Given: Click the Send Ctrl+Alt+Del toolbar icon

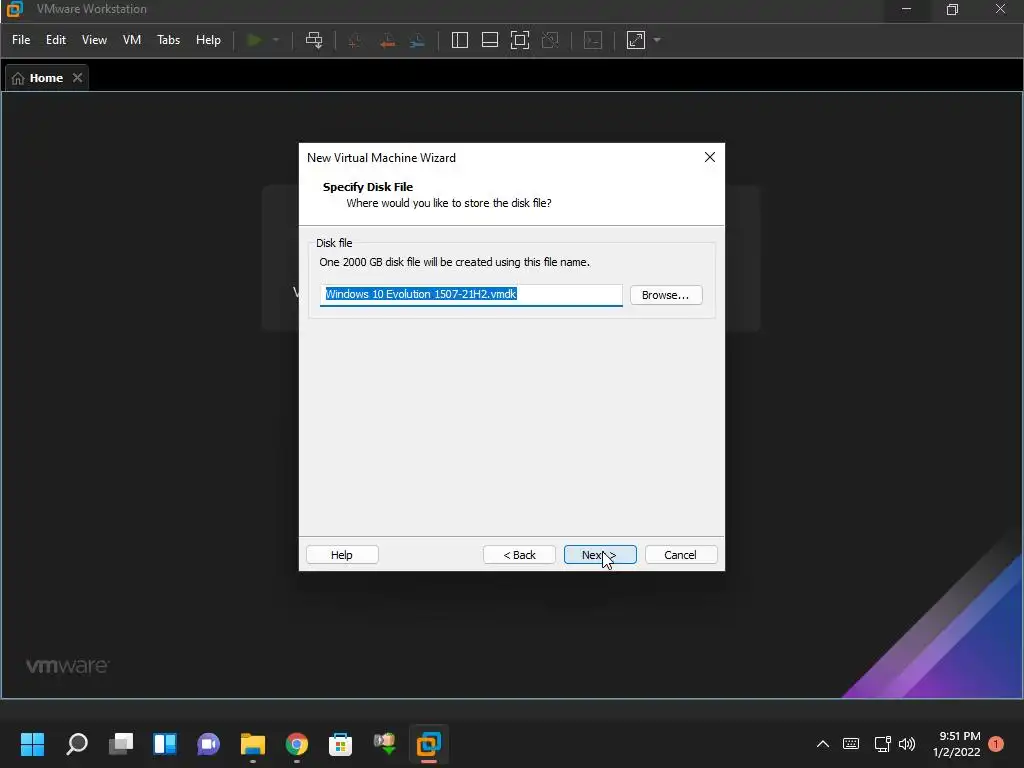Looking at the screenshot, I should pyautogui.click(x=314, y=40).
